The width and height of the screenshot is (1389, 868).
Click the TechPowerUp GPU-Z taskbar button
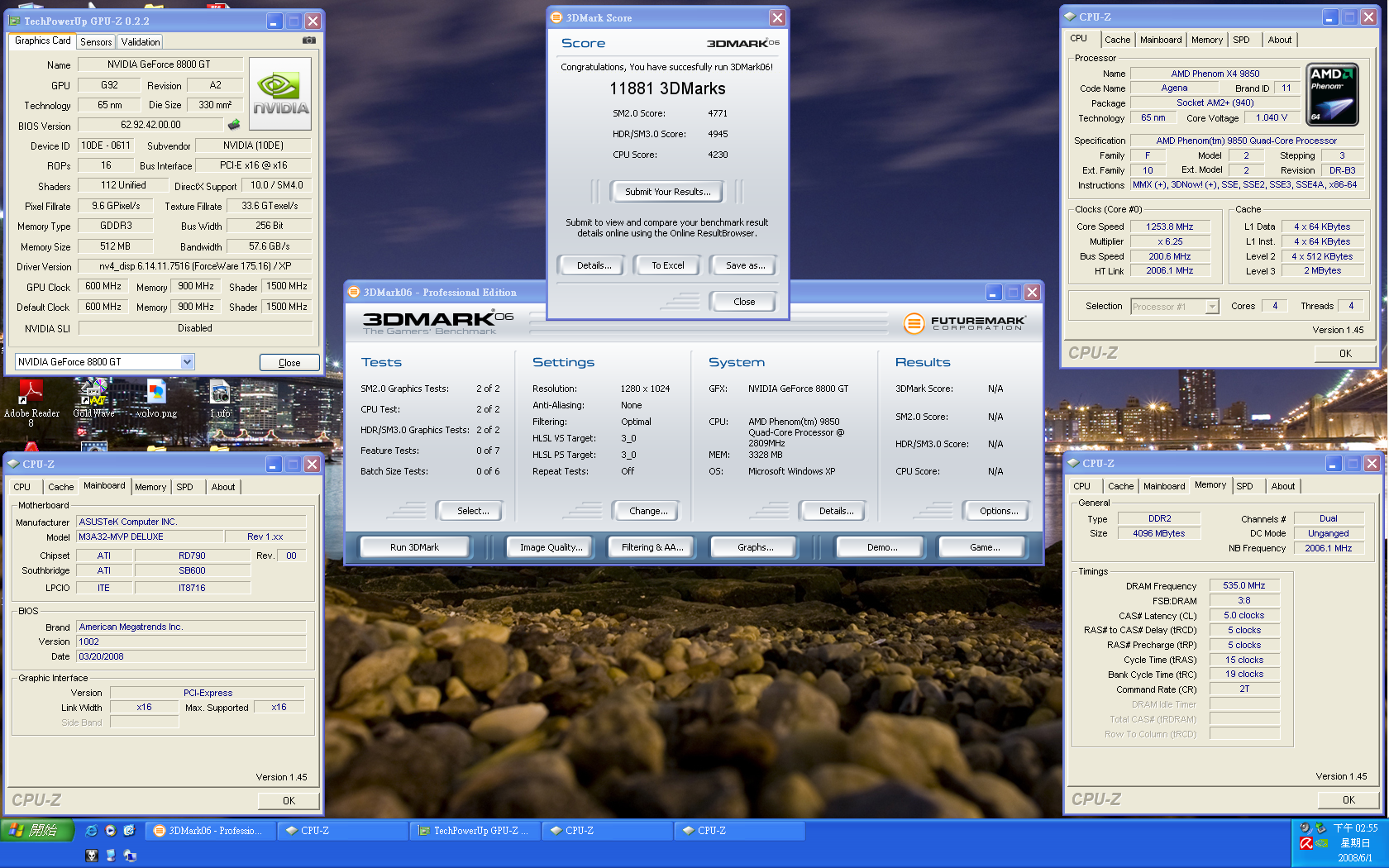pyautogui.click(x=475, y=831)
